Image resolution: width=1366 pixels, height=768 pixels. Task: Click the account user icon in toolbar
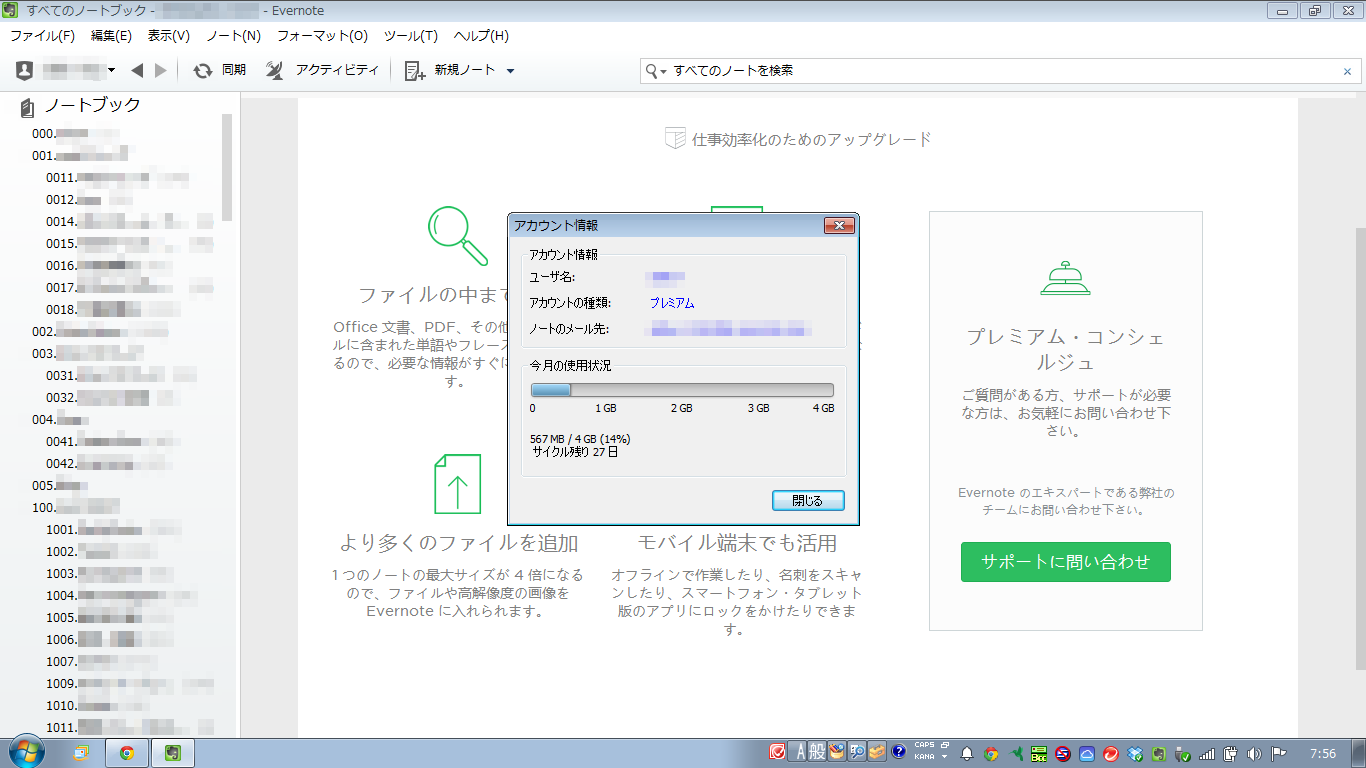point(25,70)
